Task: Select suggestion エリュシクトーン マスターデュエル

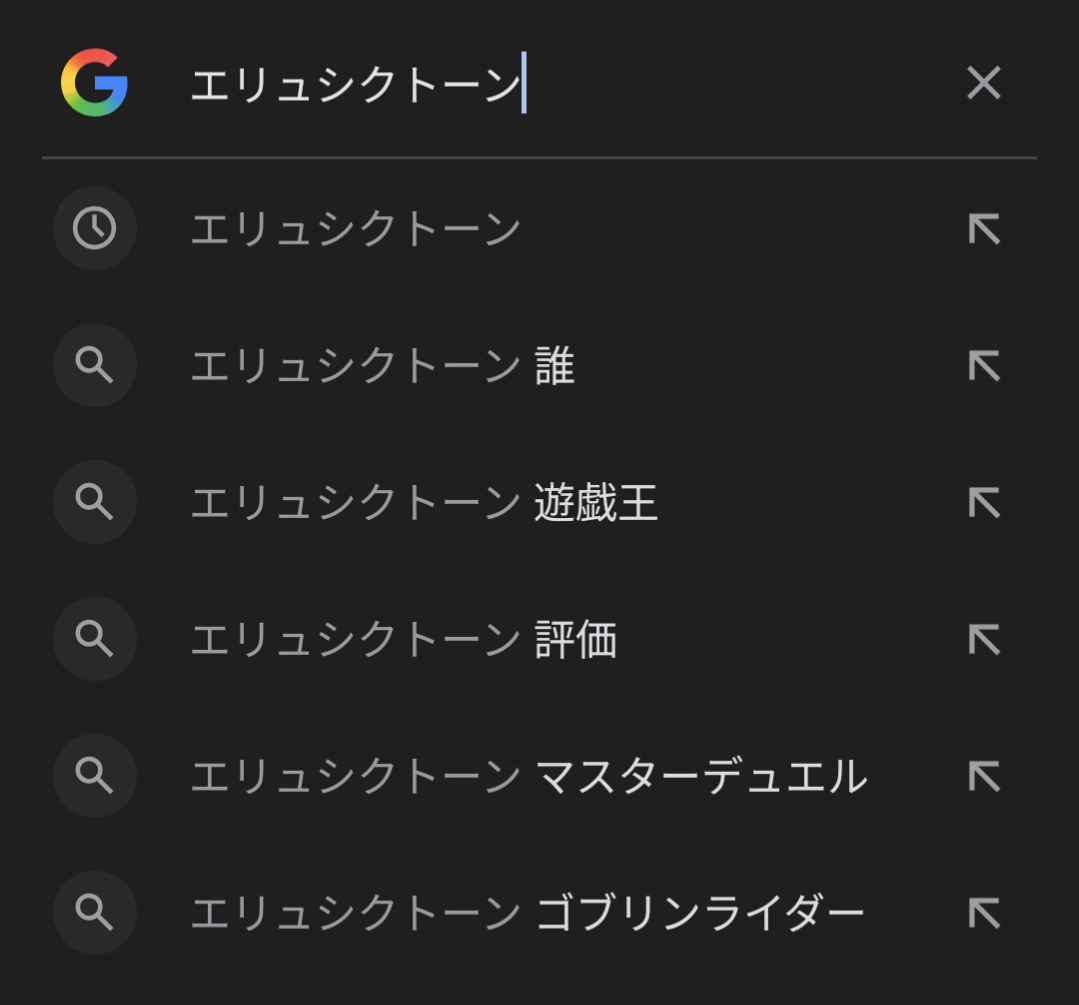Action: click(528, 777)
